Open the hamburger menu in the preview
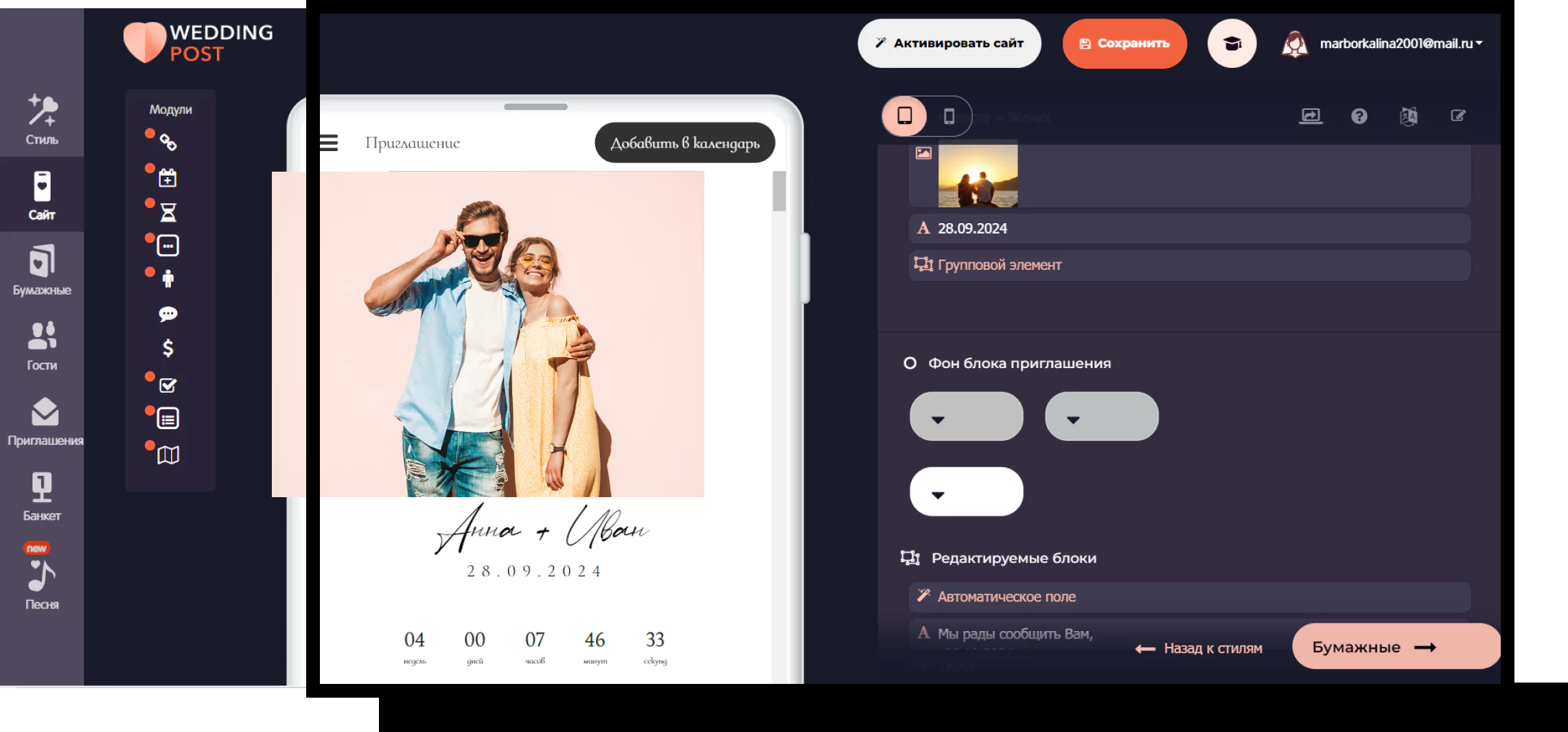 (x=329, y=143)
